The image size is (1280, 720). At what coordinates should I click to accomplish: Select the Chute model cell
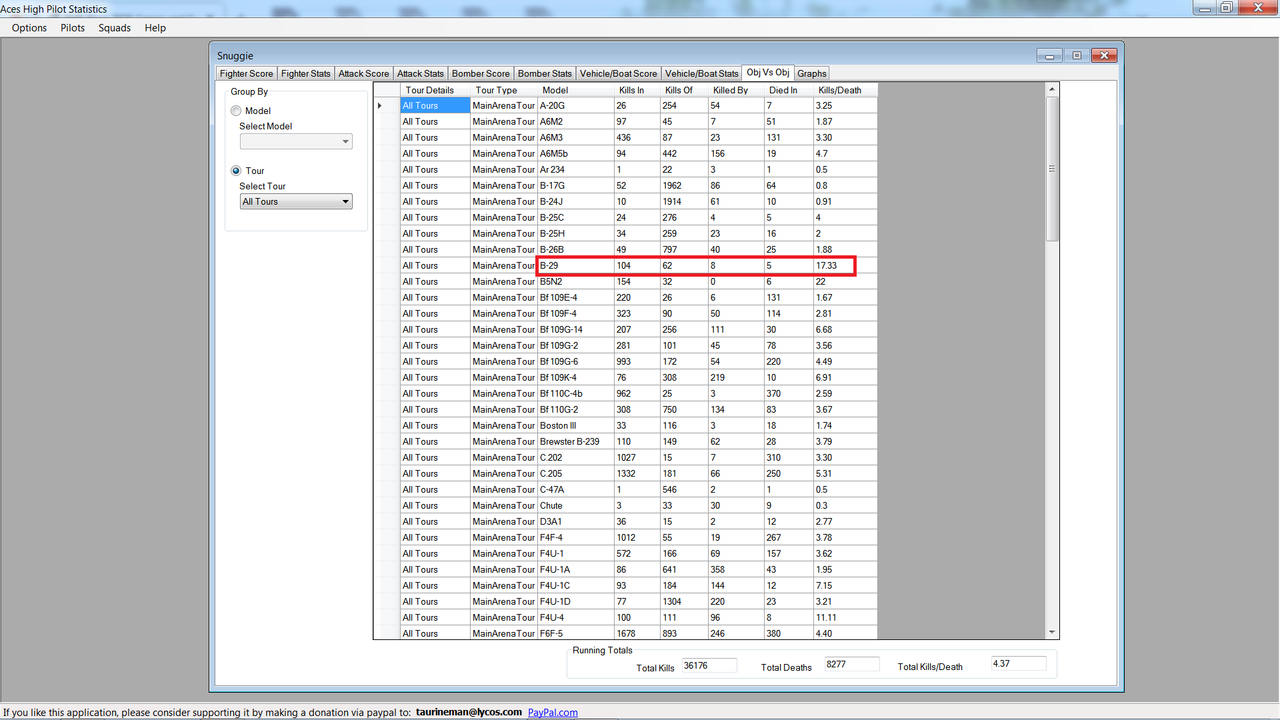coord(575,505)
